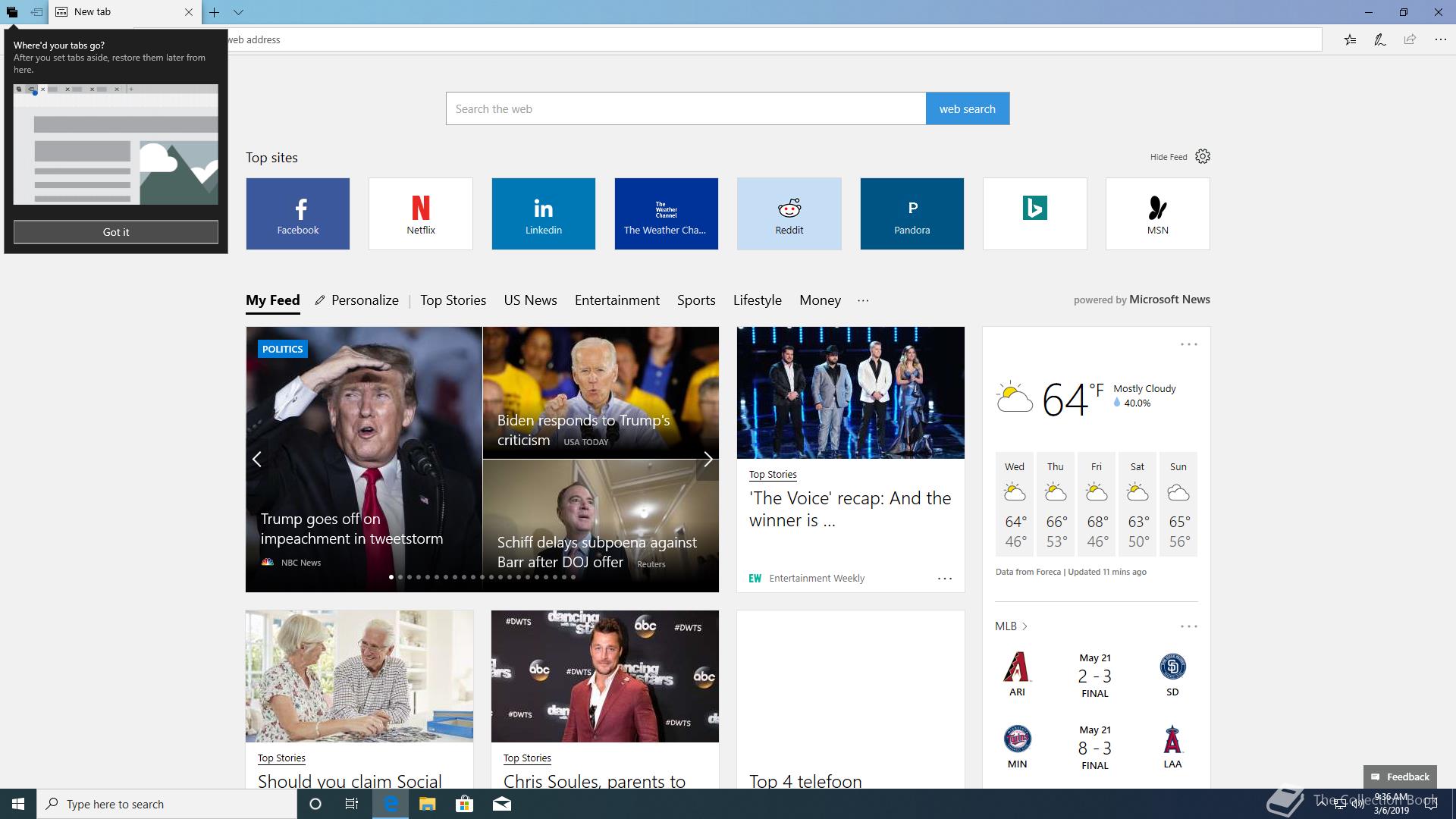Viewport: 1456px width, 819px height.
Task: Advance carousel with next arrow
Action: [708, 459]
